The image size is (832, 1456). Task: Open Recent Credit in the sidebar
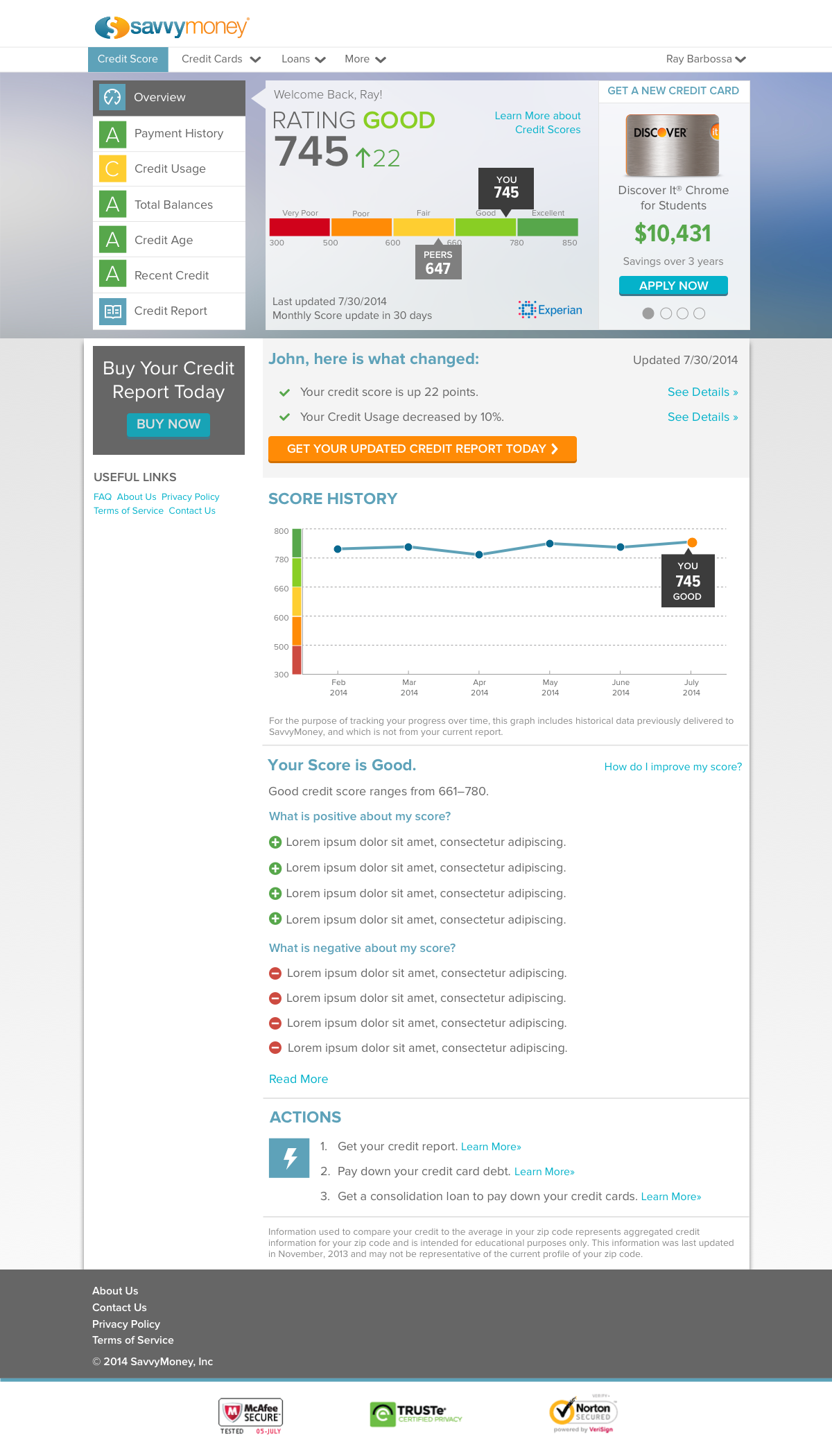click(169, 275)
